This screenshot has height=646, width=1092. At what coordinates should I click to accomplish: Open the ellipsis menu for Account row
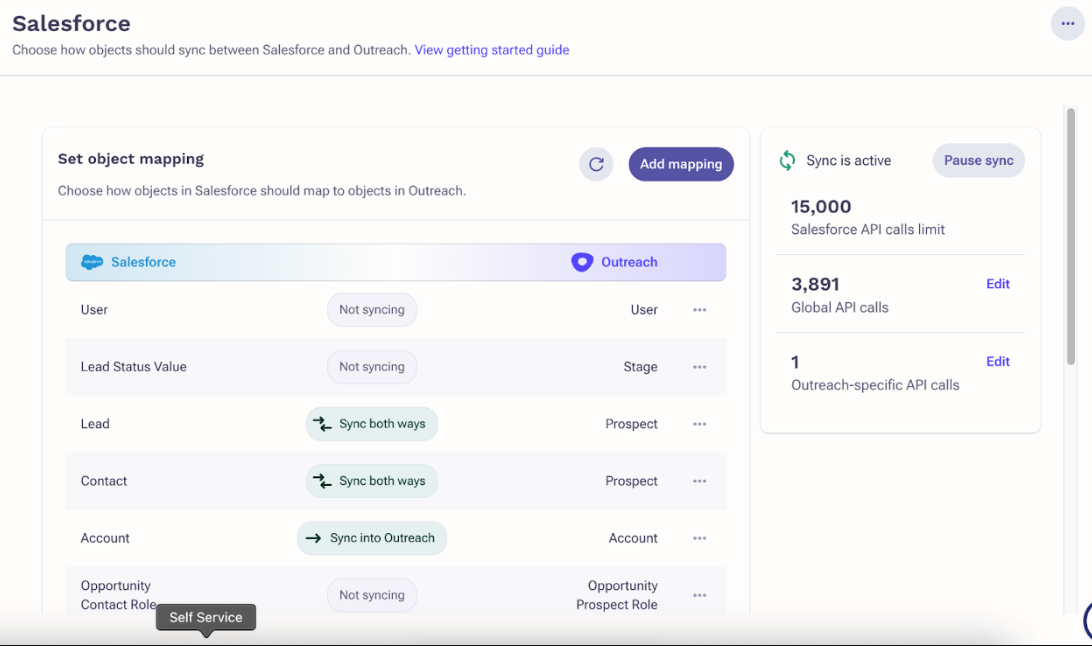click(x=699, y=538)
